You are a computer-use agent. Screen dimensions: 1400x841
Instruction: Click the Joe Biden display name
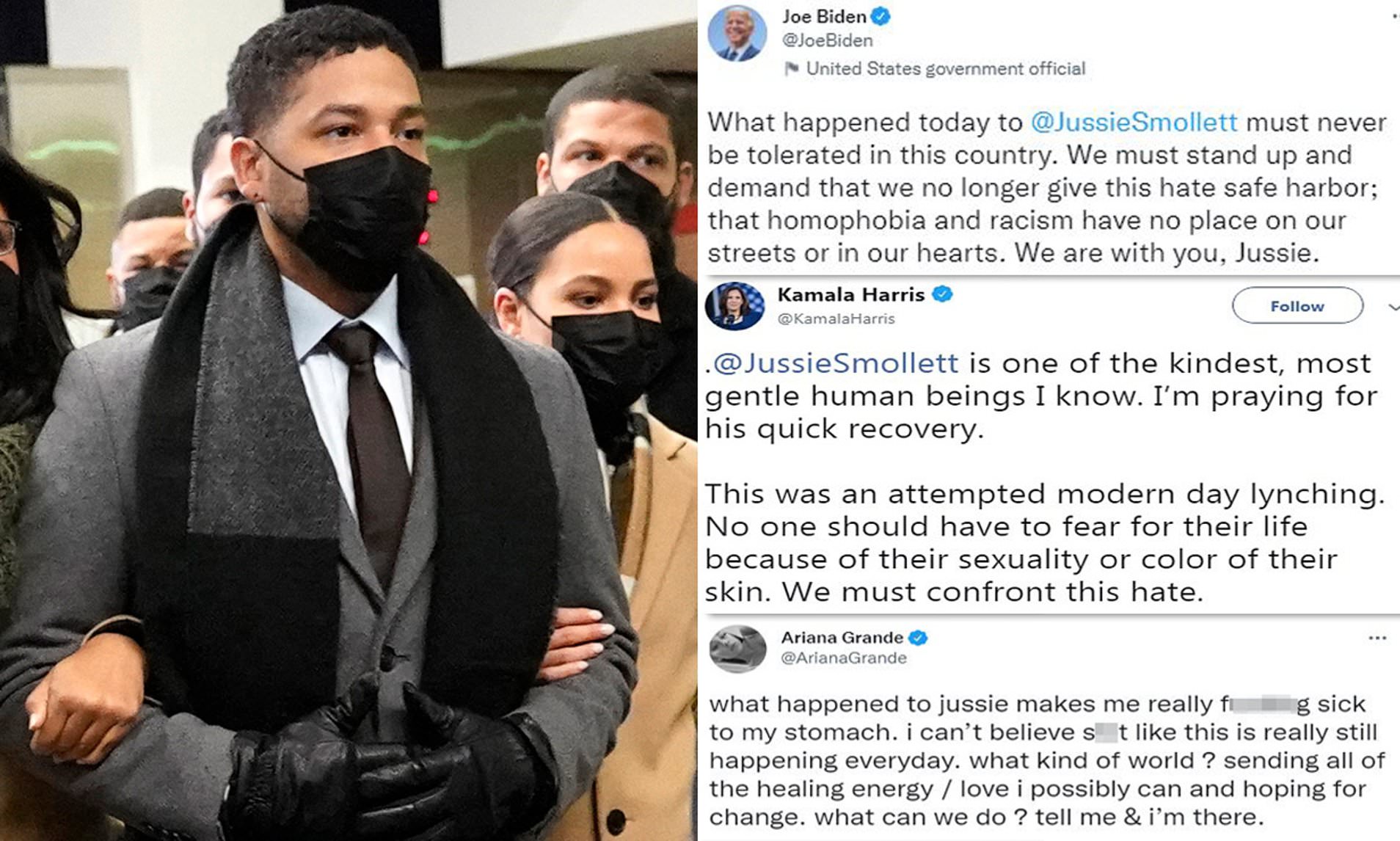pos(824,16)
